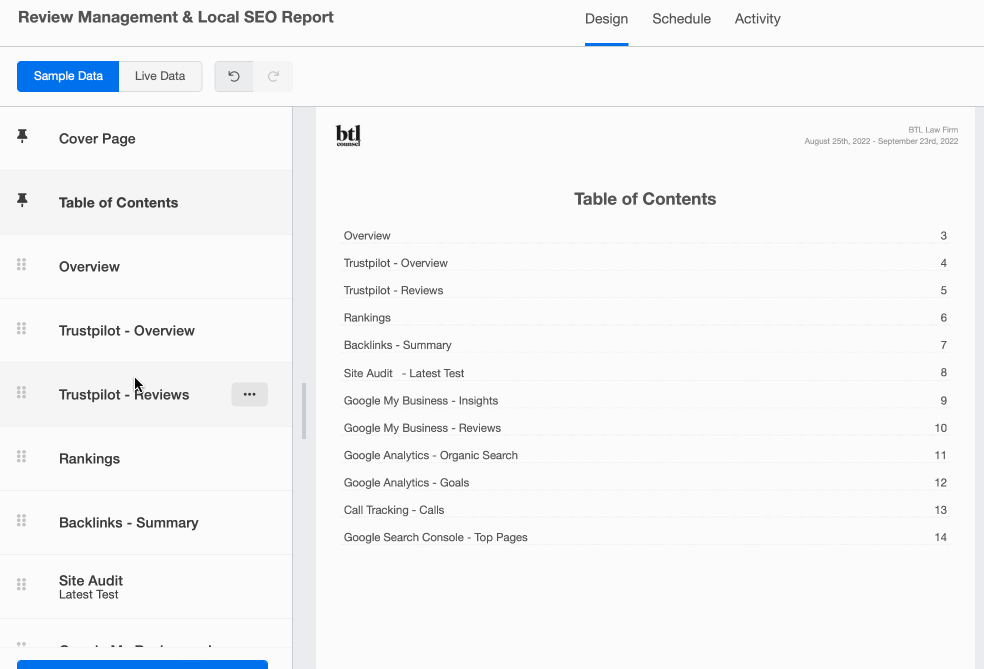This screenshot has width=984, height=669.
Task: Open the Call Tracking - Calls contents entry
Action: pyautogui.click(x=392, y=510)
